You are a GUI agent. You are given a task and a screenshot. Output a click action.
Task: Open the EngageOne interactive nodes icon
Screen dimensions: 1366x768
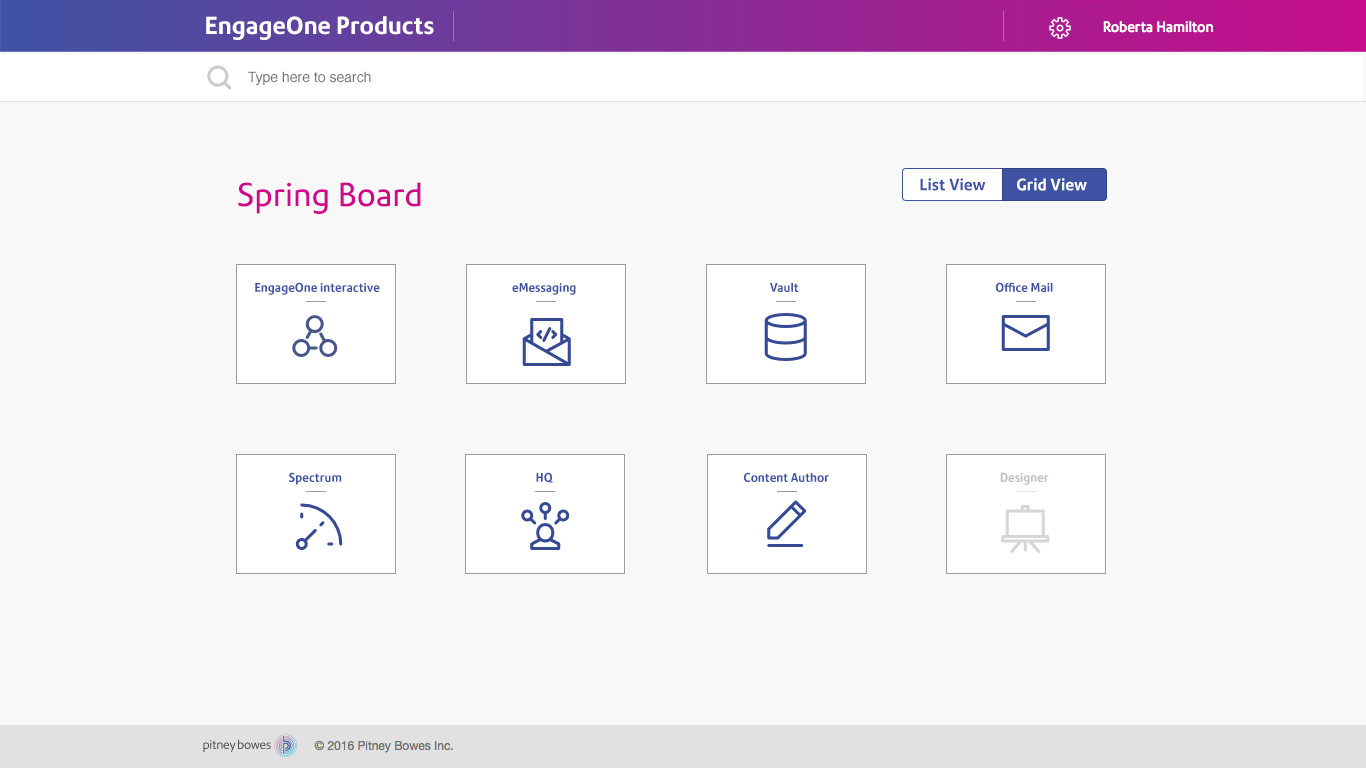(315, 337)
